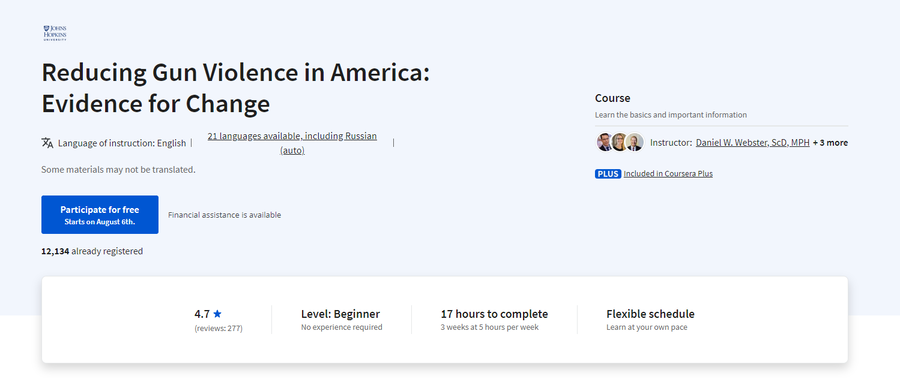The image size is (900, 382).
Task: Open the 21 languages available link
Action: pyautogui.click(x=292, y=143)
